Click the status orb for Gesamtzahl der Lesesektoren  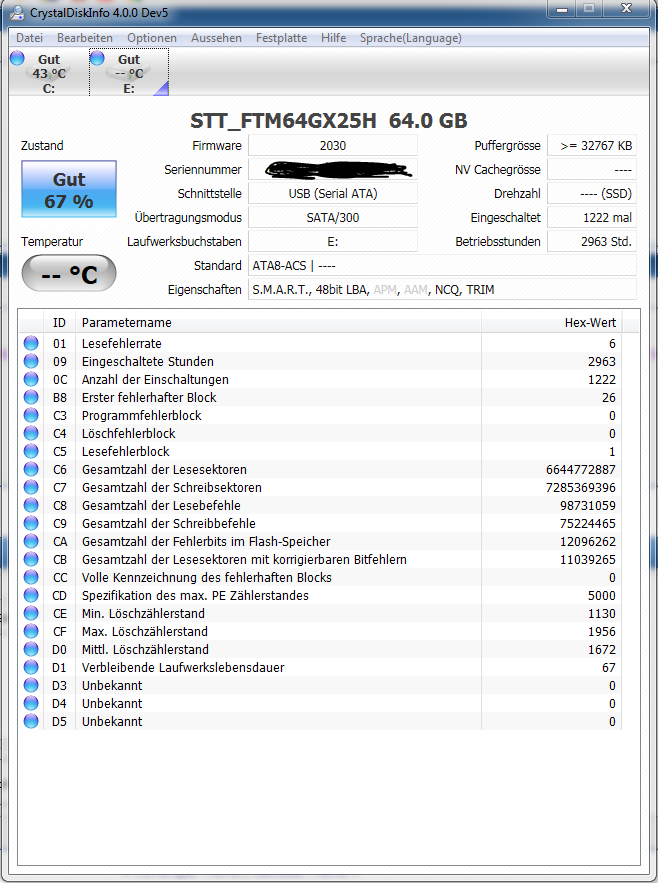tap(31, 469)
